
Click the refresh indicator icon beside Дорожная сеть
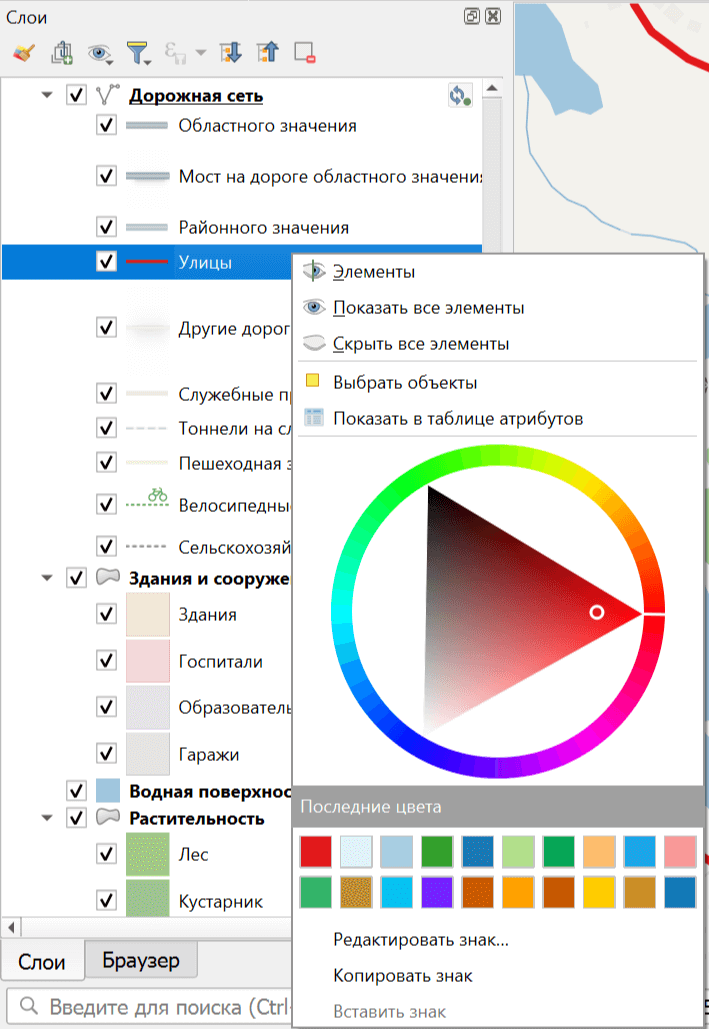[x=460, y=96]
